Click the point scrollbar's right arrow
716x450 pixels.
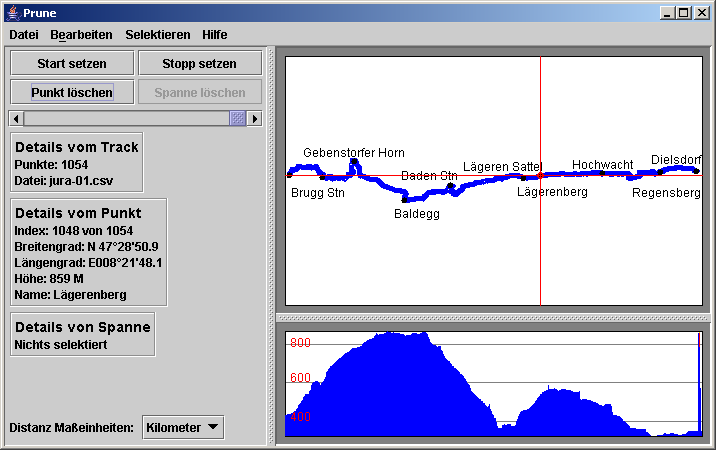(255, 118)
